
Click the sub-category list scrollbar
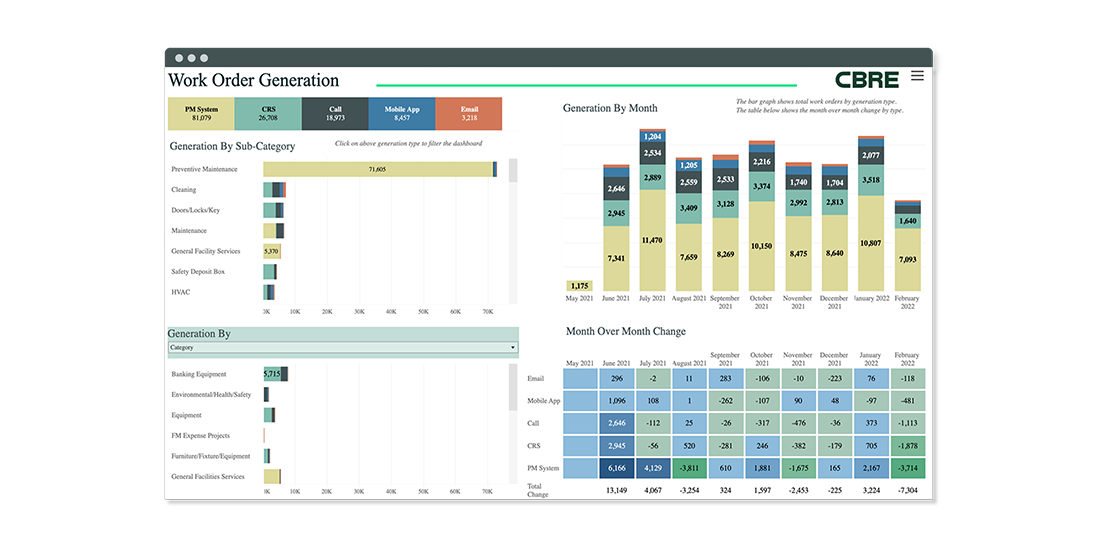click(513, 171)
